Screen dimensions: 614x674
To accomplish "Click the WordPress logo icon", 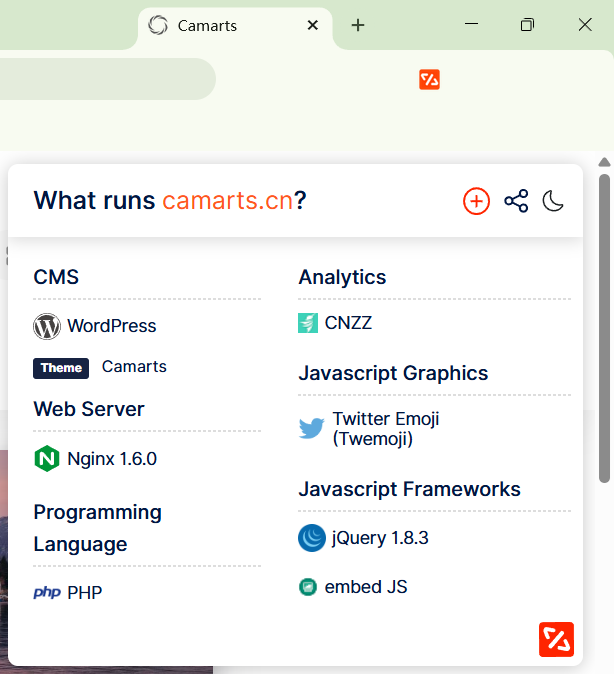I will pyautogui.click(x=47, y=326).
